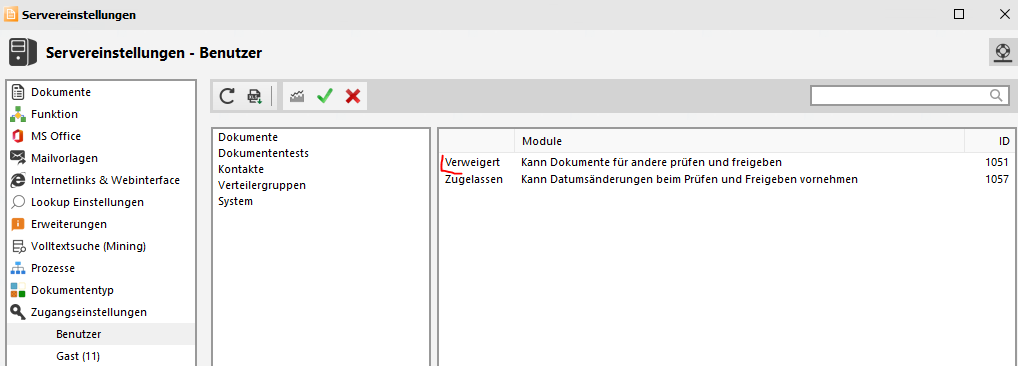The image size is (1018, 366).
Task: Close the Servereinstellungen window
Action: [x=1003, y=14]
